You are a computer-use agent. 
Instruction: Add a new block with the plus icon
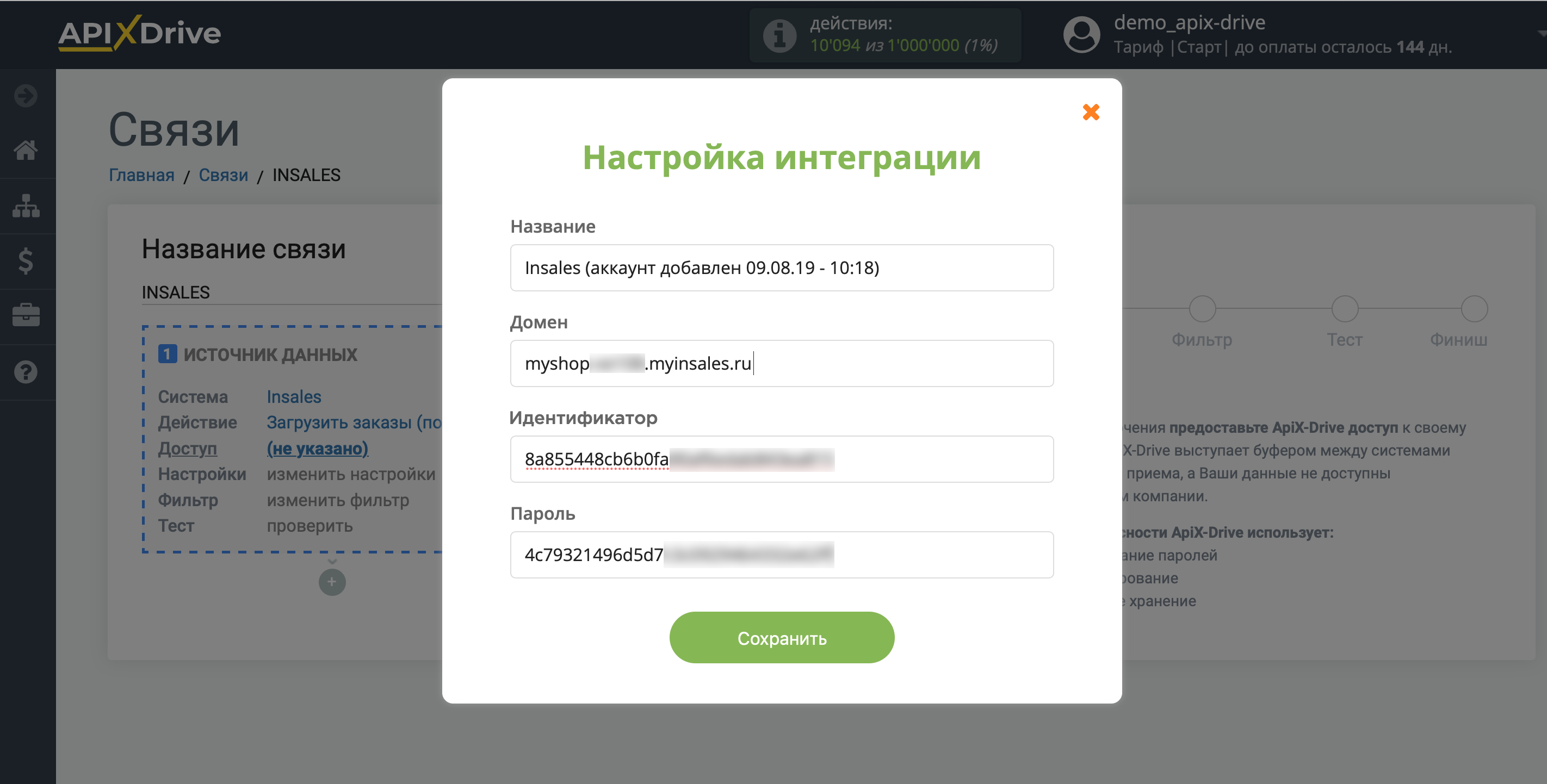pos(332,582)
